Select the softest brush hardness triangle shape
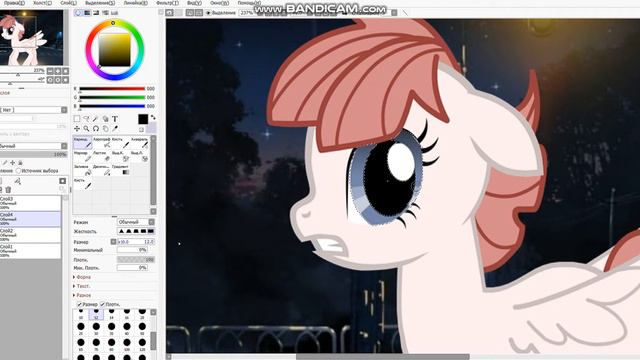 [x=121, y=231]
